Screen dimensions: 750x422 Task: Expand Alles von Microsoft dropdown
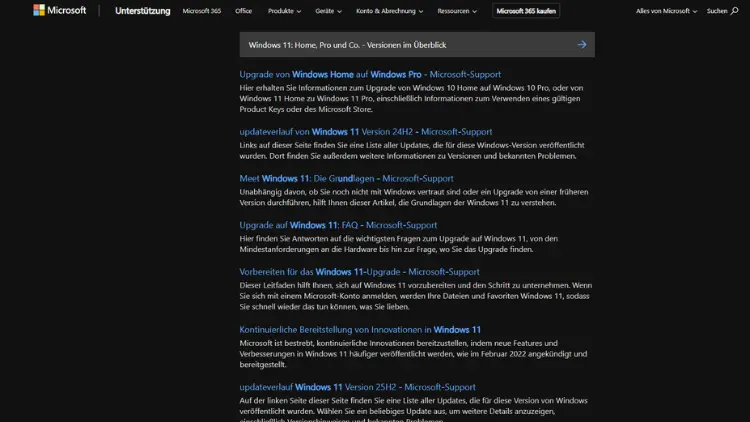coord(666,11)
